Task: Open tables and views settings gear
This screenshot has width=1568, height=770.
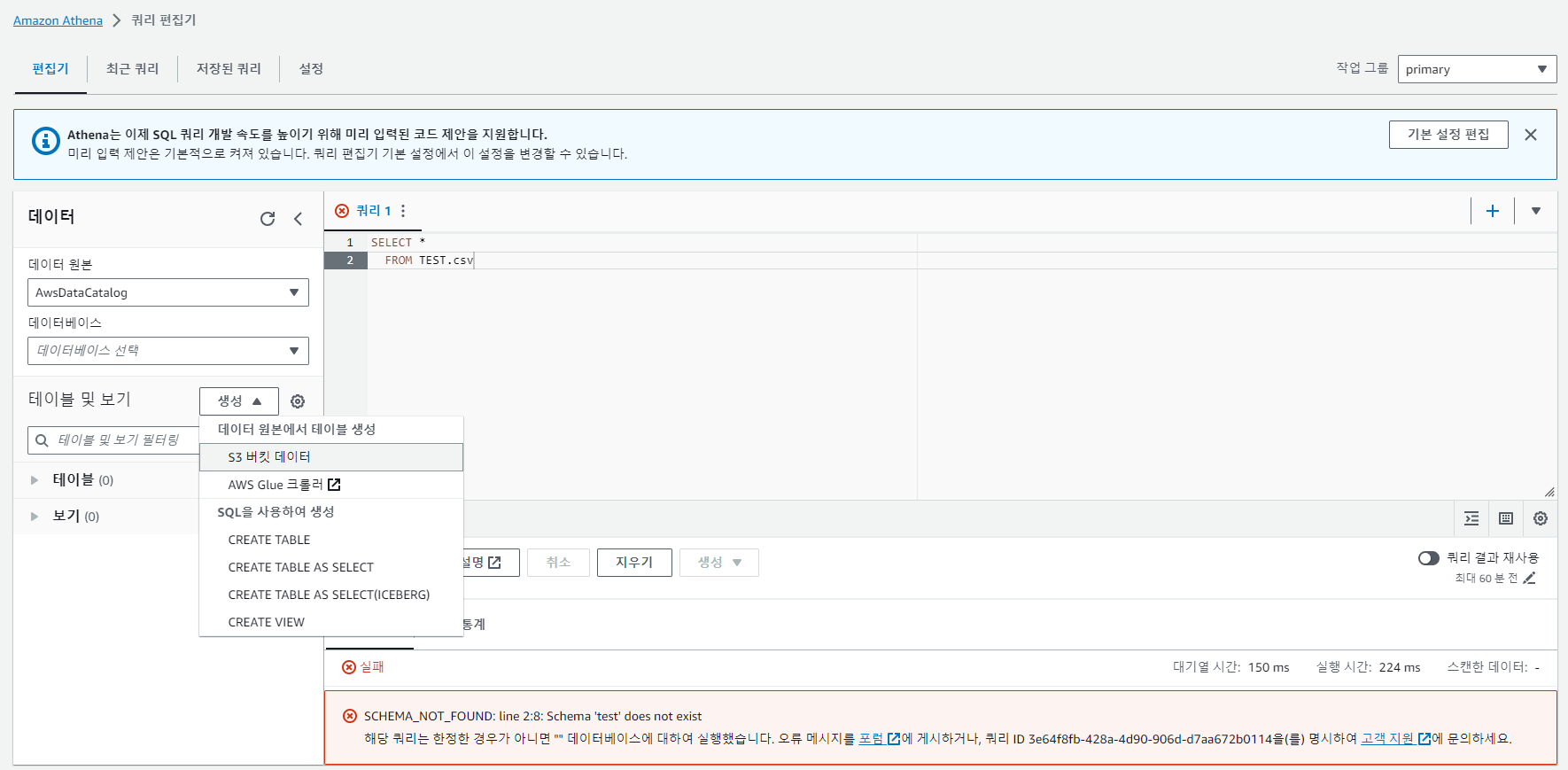Action: [x=298, y=401]
